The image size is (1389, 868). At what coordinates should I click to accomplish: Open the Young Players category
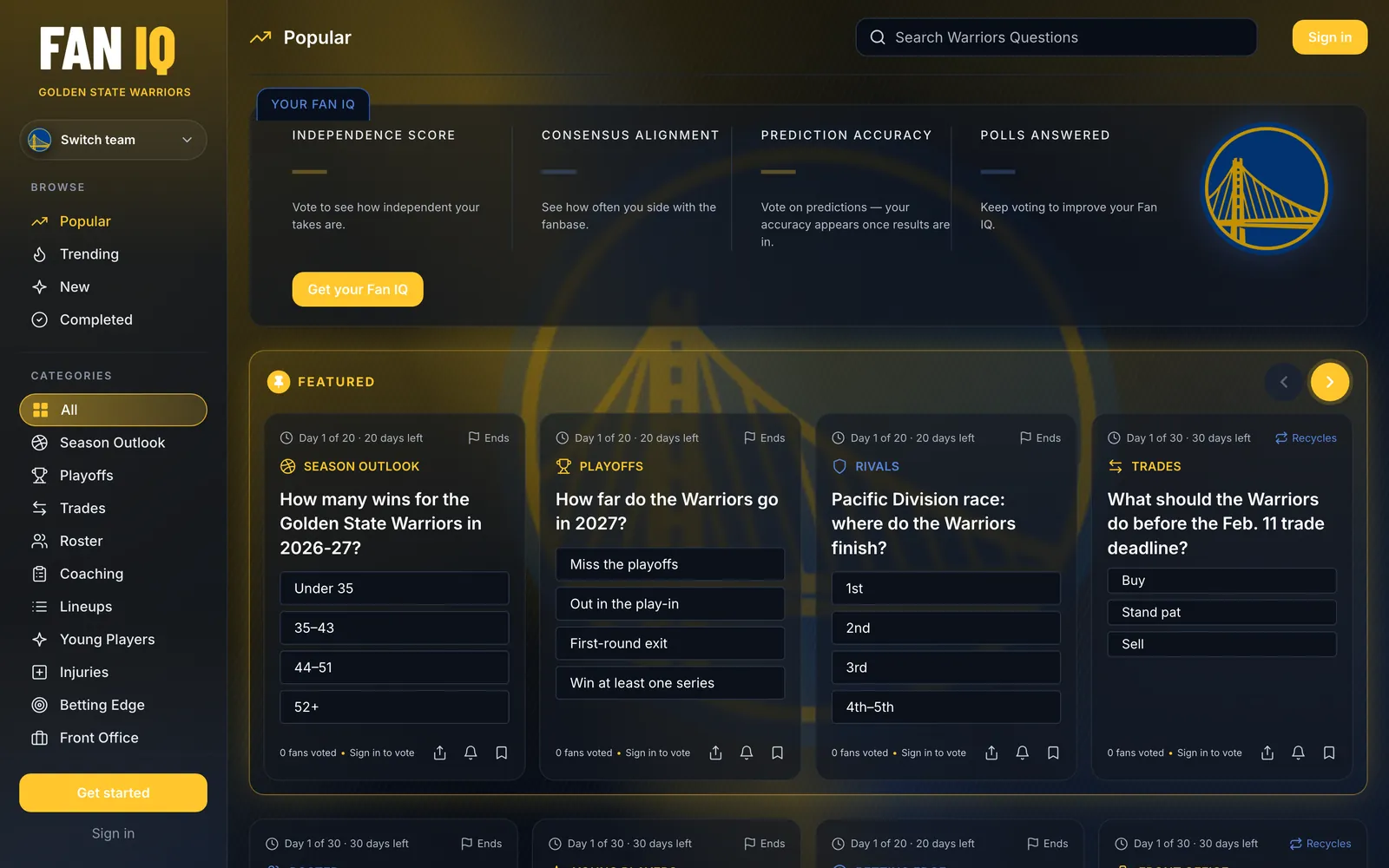tap(113, 640)
